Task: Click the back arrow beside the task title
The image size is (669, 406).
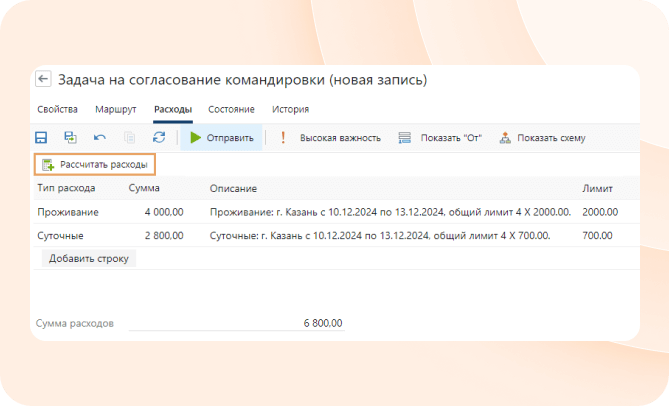Action: (x=43, y=80)
